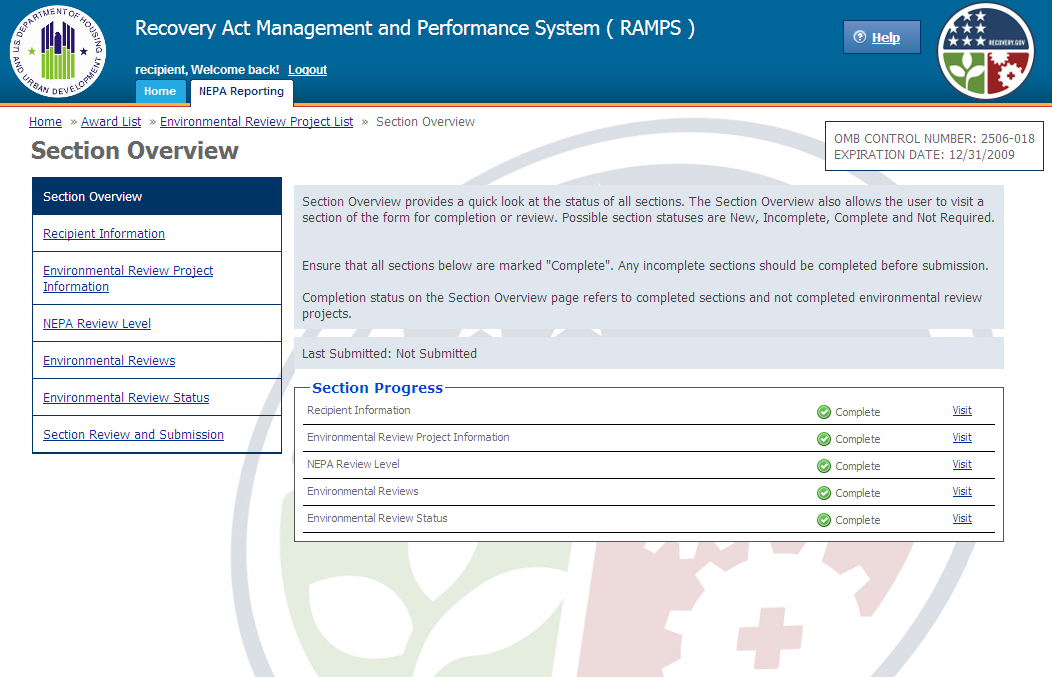1052x677 pixels.
Task: Click green checkmark for Environmental Reviews row
Action: point(824,493)
